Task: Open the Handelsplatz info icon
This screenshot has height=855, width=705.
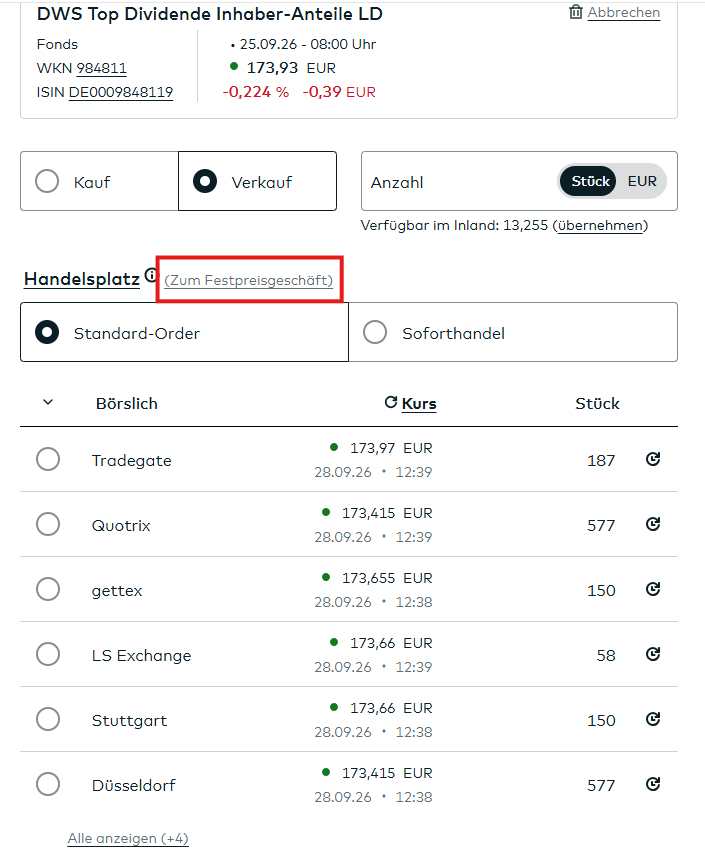Action: (x=150, y=275)
